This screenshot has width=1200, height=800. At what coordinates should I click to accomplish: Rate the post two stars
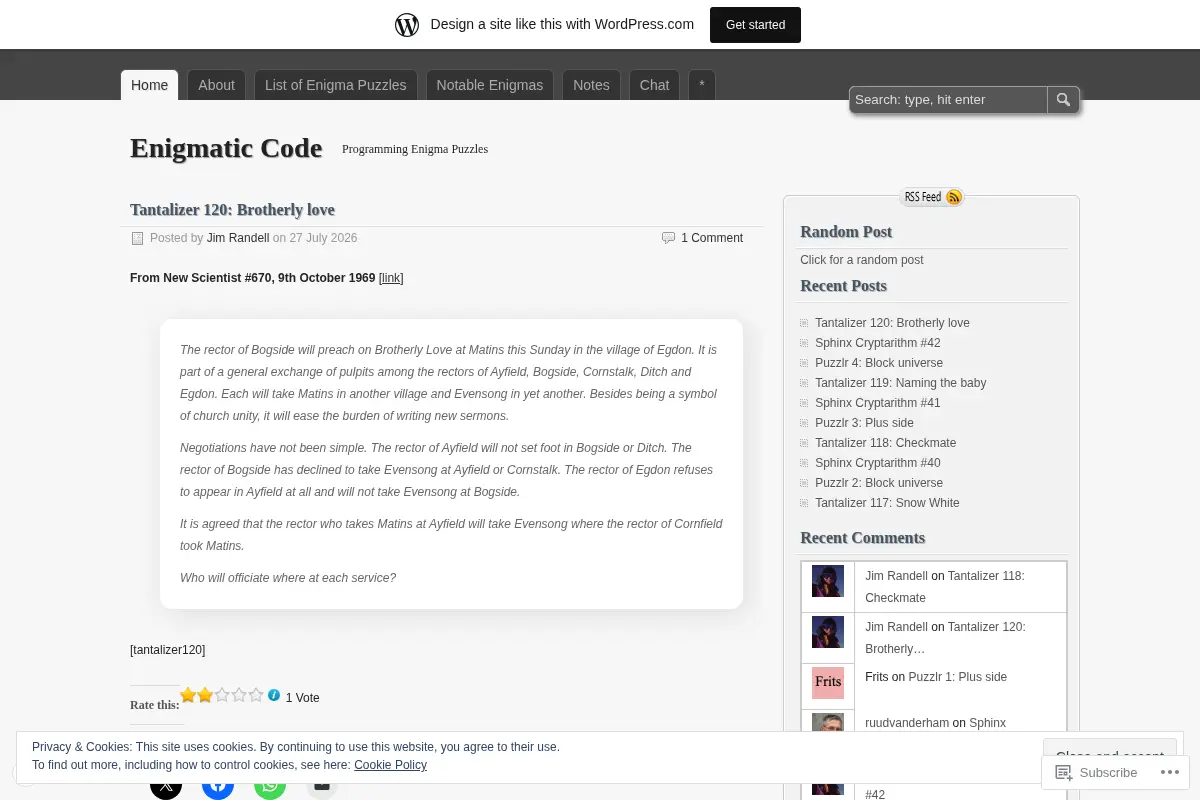click(x=205, y=695)
